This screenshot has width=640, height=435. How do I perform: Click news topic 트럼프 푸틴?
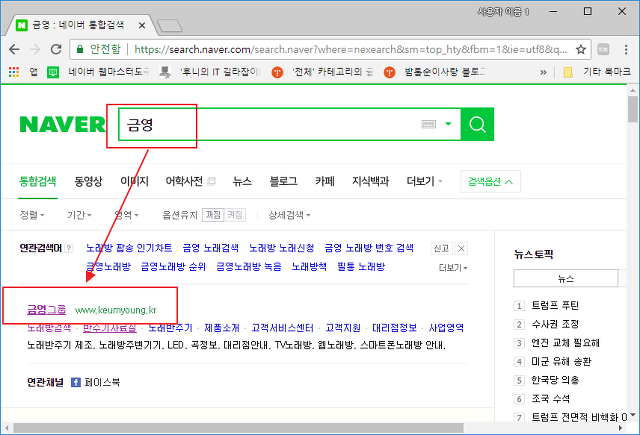point(555,305)
